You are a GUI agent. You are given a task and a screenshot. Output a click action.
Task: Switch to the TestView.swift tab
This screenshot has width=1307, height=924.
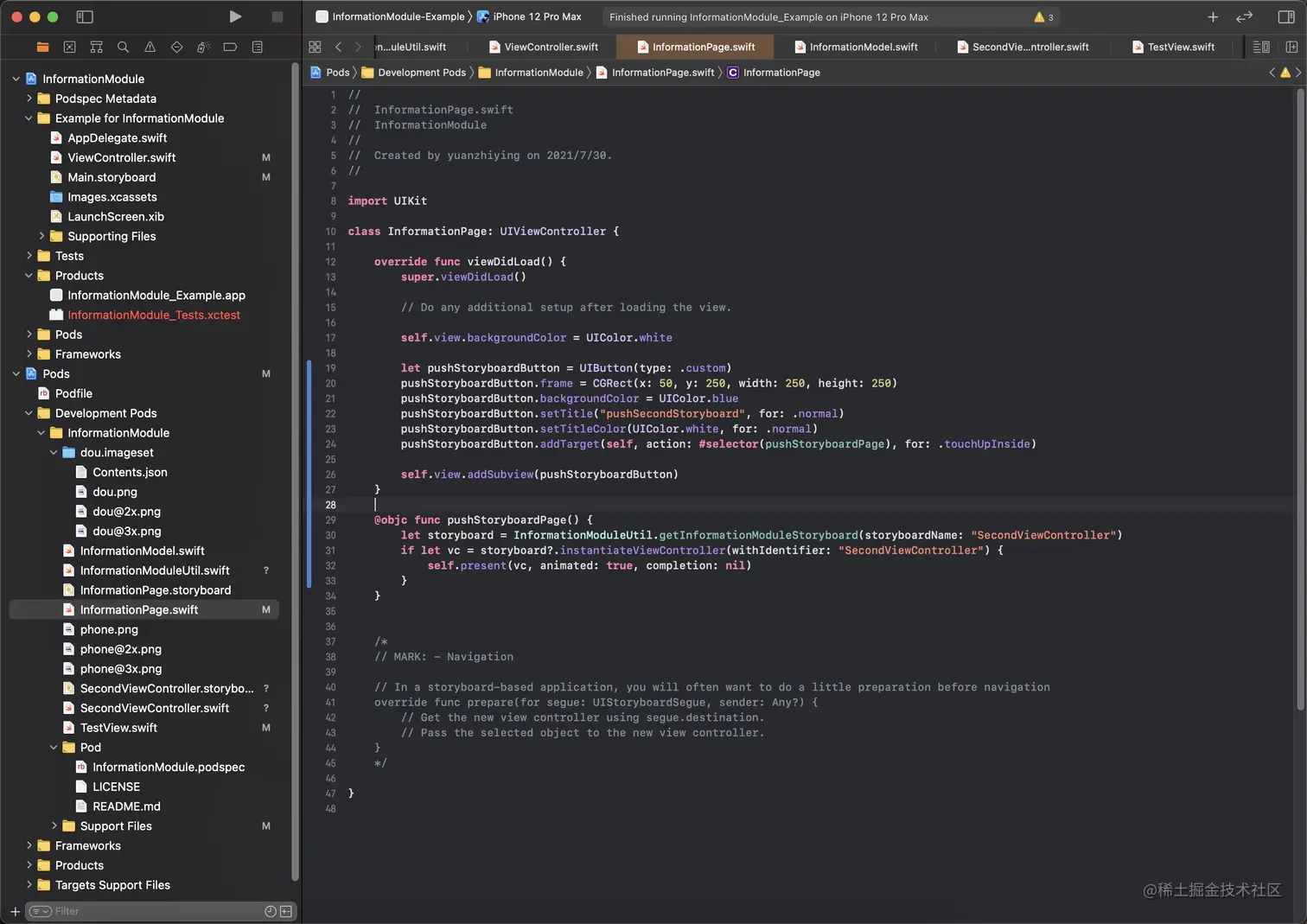pyautogui.click(x=1173, y=47)
